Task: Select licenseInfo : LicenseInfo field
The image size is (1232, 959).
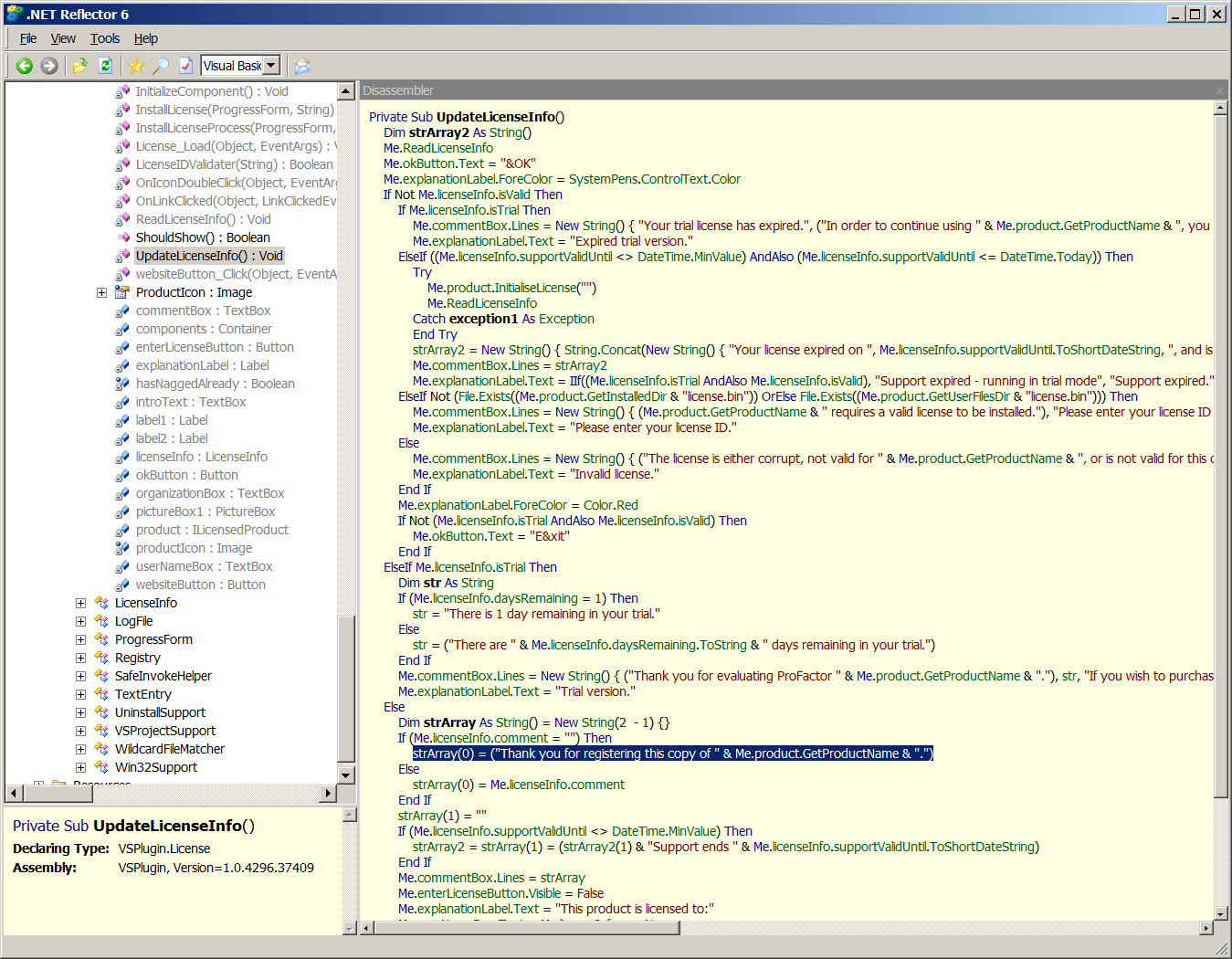Action: click(x=201, y=457)
